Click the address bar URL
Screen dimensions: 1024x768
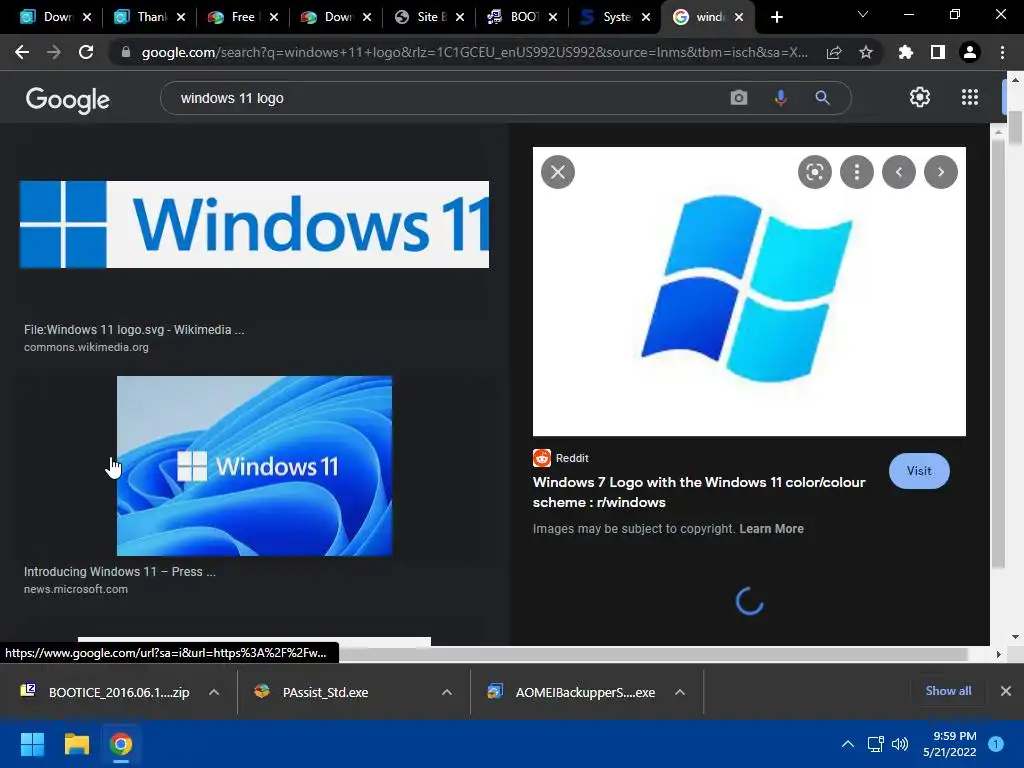475,52
